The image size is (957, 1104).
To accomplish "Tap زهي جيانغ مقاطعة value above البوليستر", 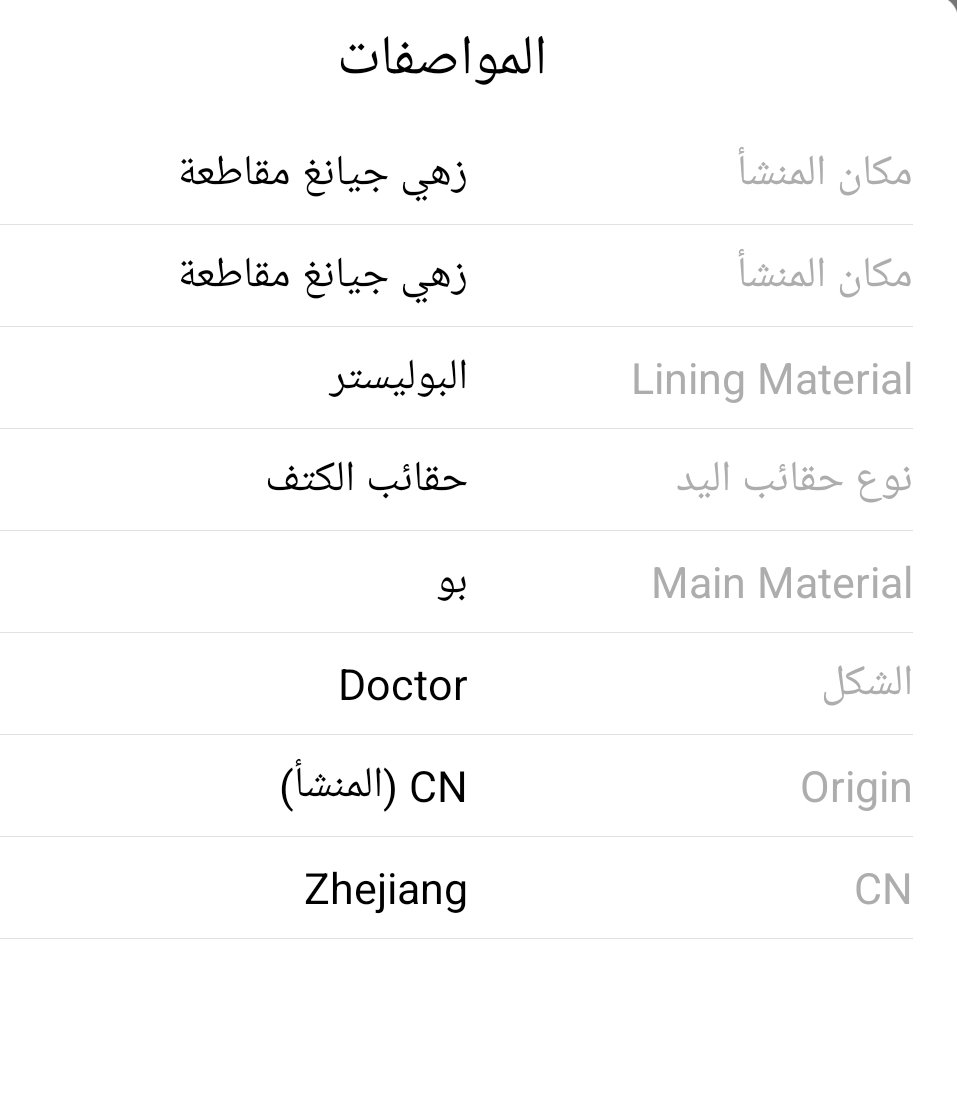I will point(323,275).
